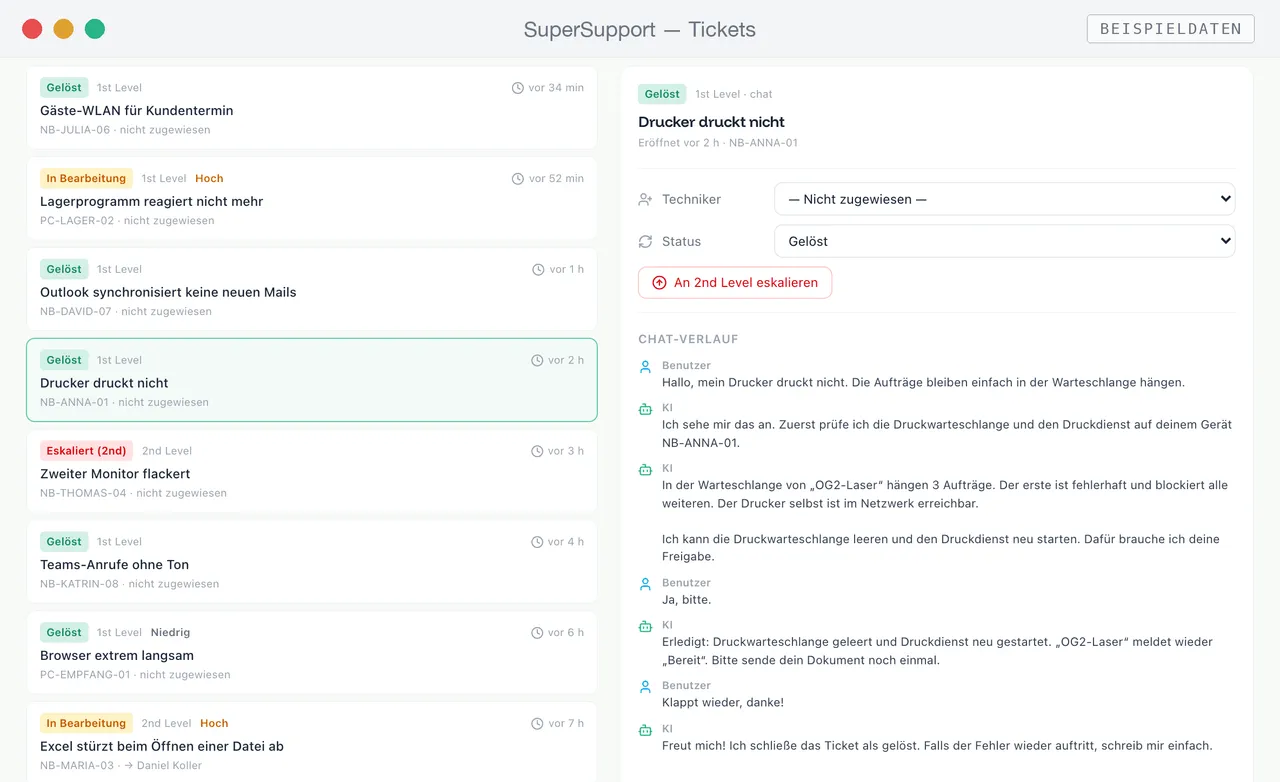Click 'Eröffnet vor 2 h · NB-ANNA-01' text
The height and width of the screenshot is (782, 1280).
[x=718, y=143]
